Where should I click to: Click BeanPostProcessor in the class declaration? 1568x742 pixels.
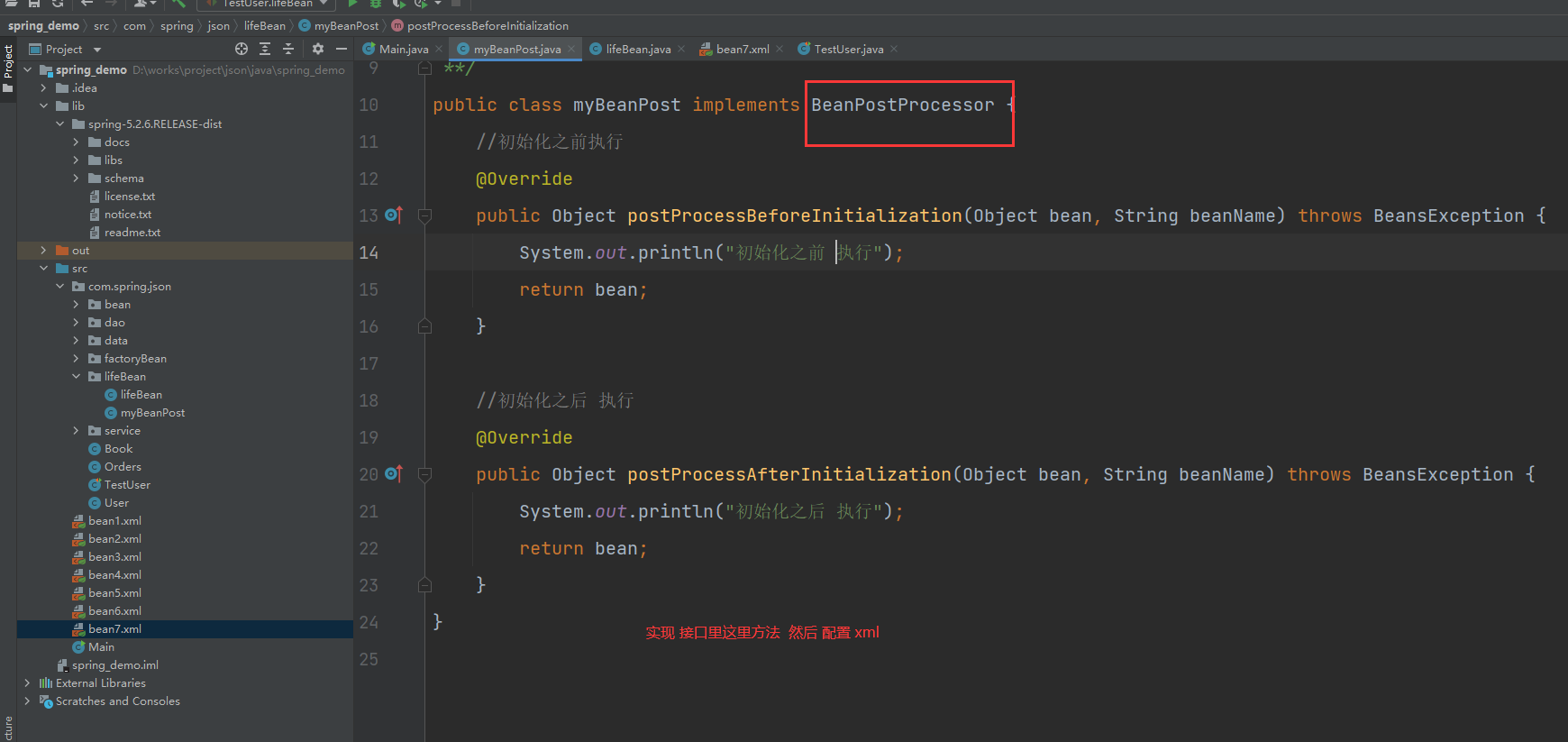point(902,105)
